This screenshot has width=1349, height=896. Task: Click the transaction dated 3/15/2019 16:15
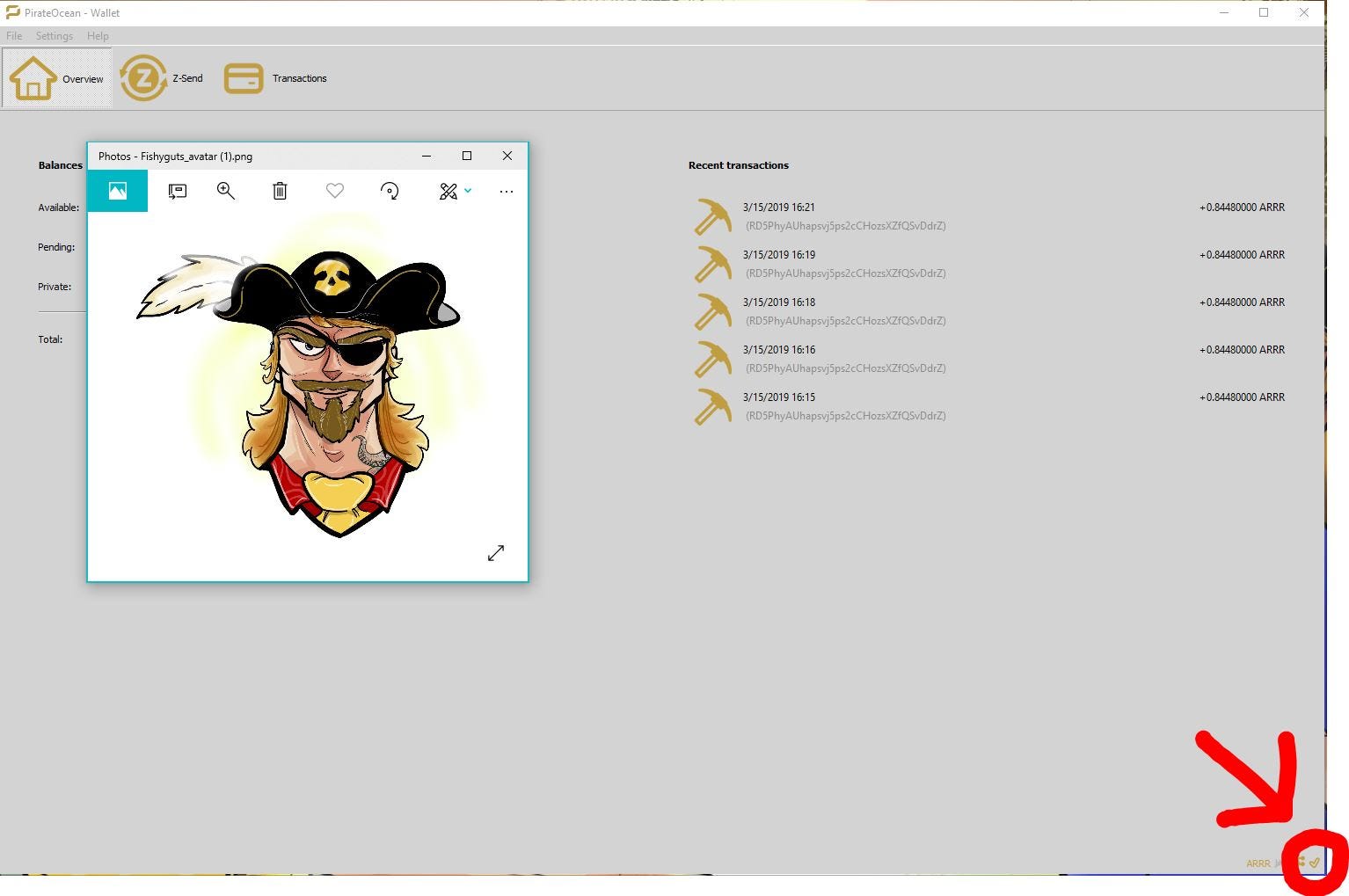[778, 397]
